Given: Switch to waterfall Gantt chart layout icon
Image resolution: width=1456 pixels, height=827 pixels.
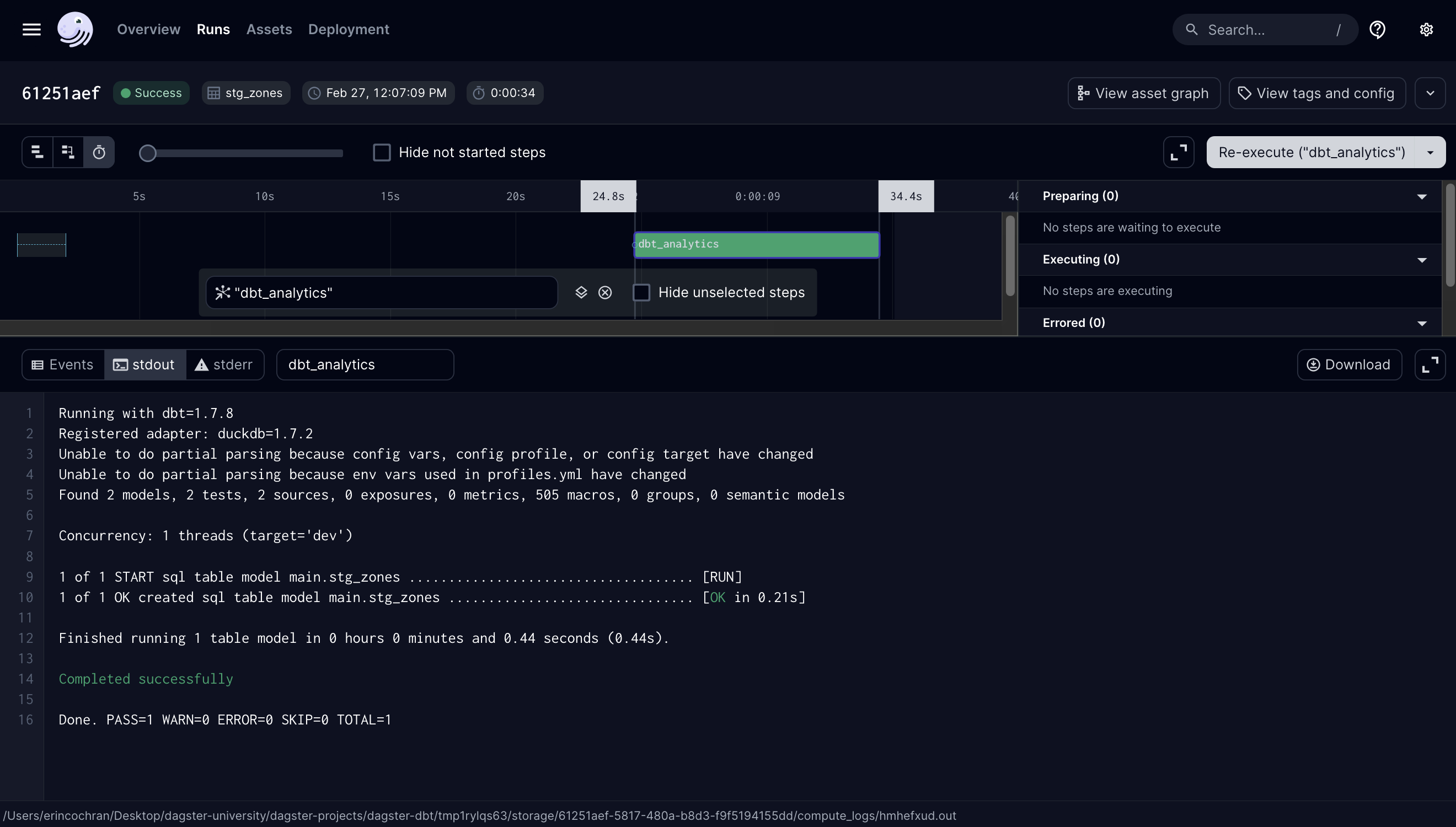Looking at the screenshot, I should (68, 152).
